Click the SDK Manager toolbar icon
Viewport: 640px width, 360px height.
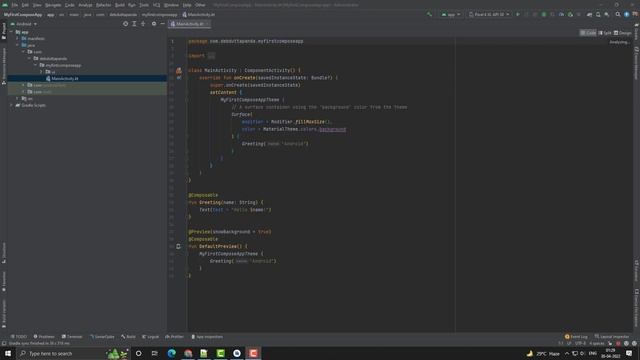[607, 15]
